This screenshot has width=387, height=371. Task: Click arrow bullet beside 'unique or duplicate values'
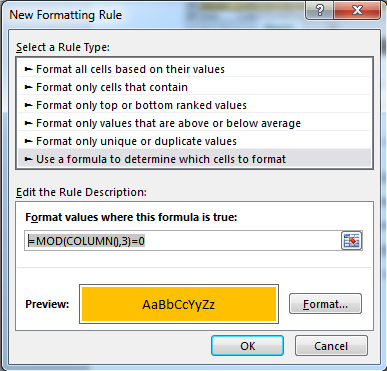click(x=29, y=141)
